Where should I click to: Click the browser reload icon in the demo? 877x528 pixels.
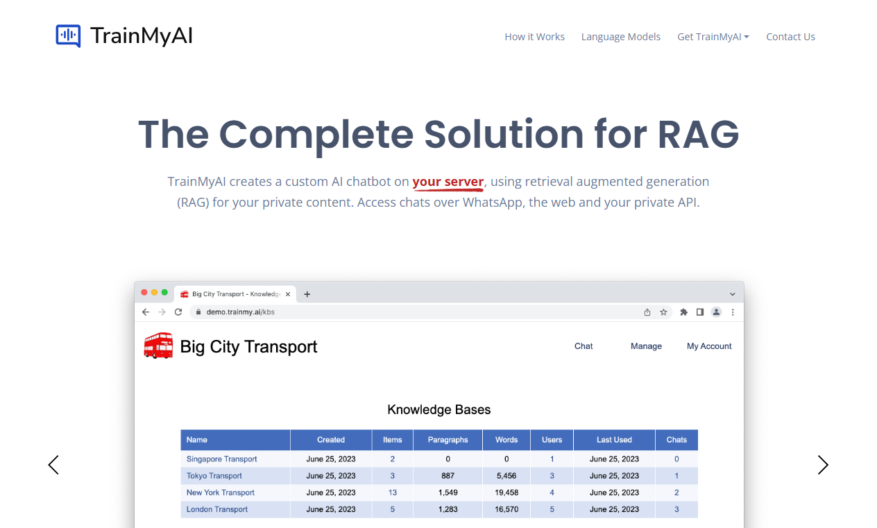[x=178, y=312]
